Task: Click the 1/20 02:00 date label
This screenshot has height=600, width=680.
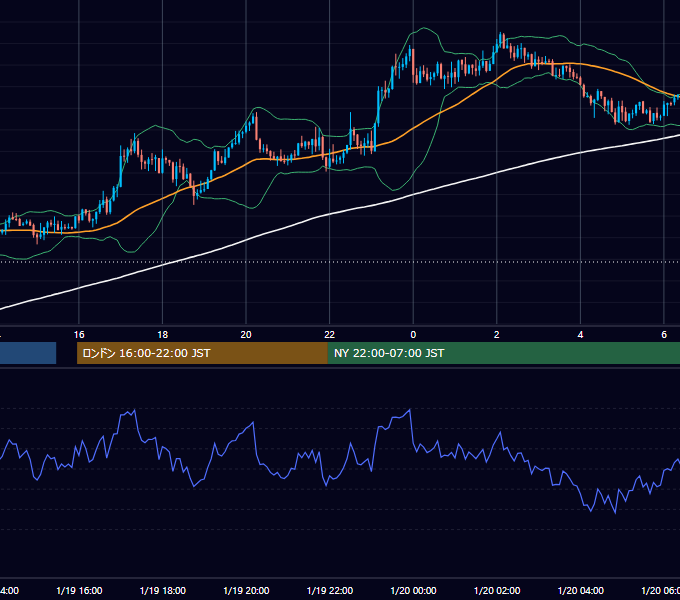Action: click(497, 591)
